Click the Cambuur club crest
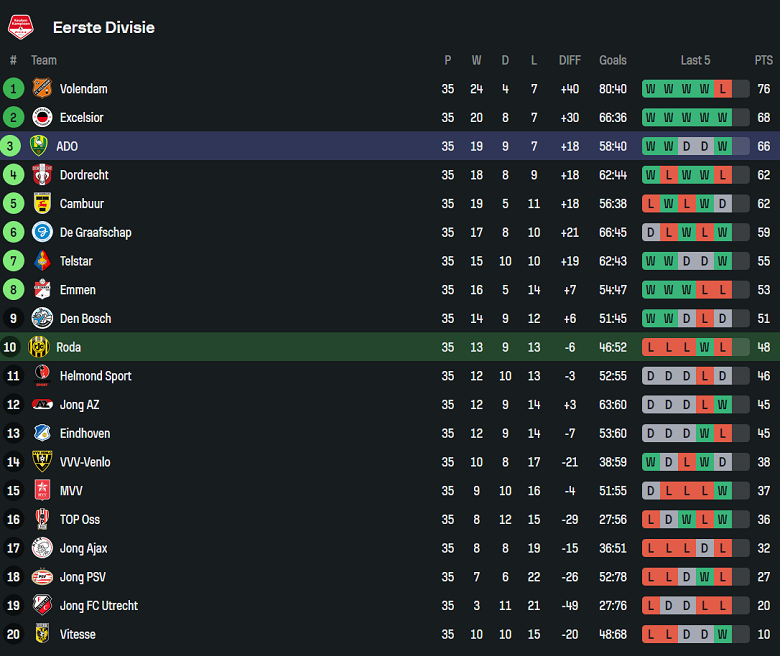 click(x=41, y=204)
